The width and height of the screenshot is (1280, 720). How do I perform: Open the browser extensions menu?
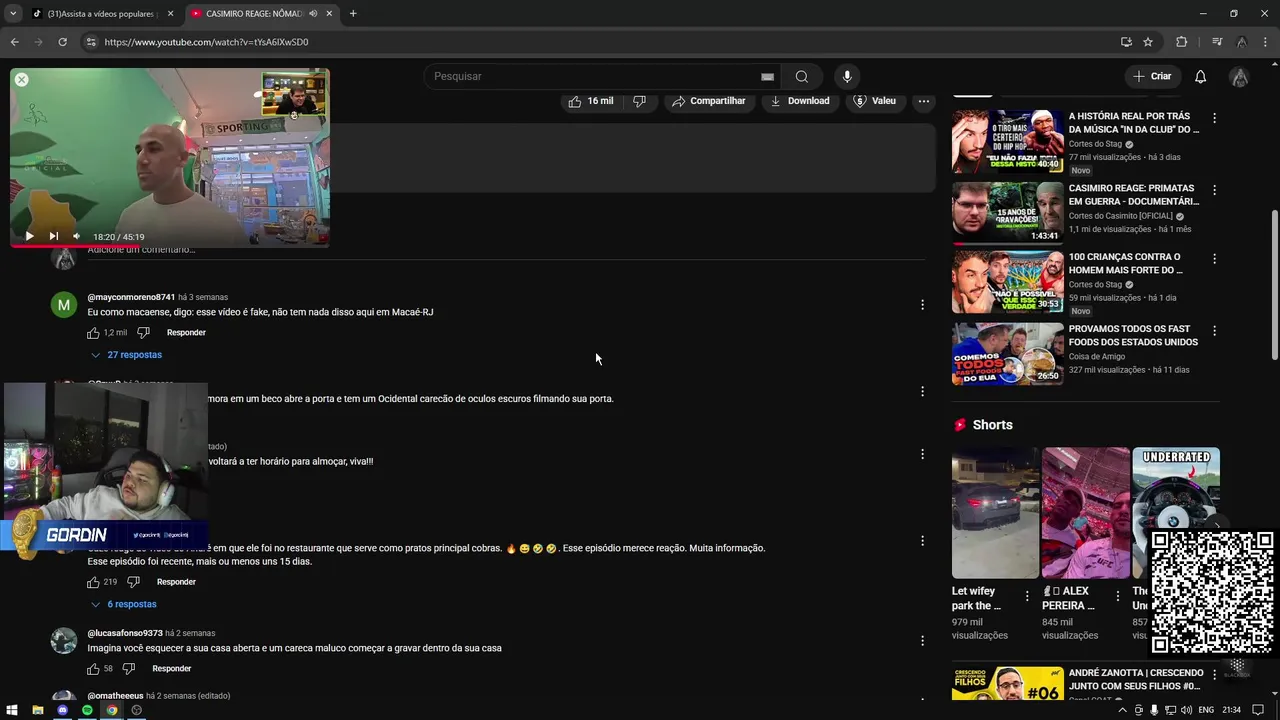[1181, 42]
